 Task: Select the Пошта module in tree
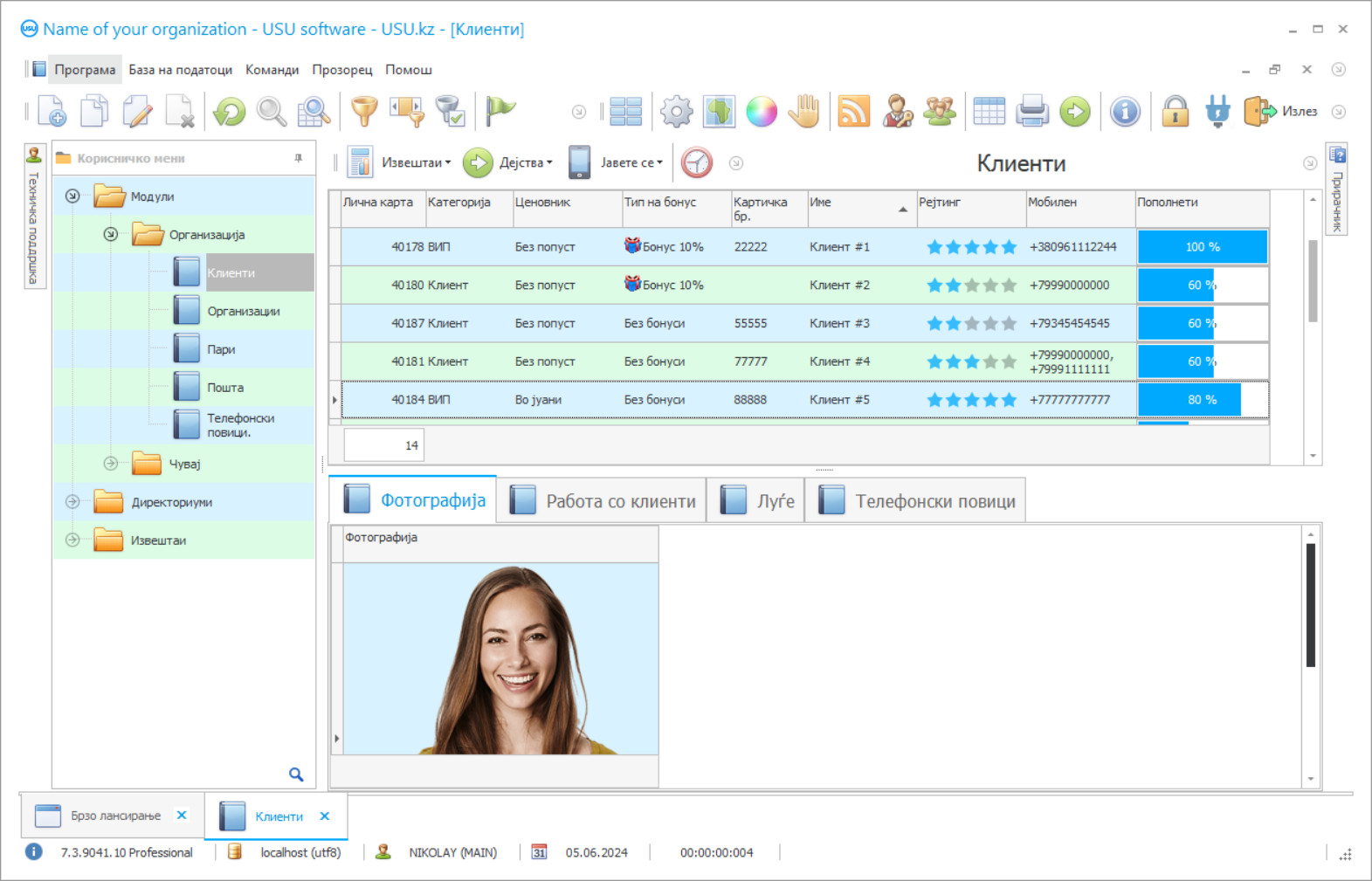tap(225, 388)
